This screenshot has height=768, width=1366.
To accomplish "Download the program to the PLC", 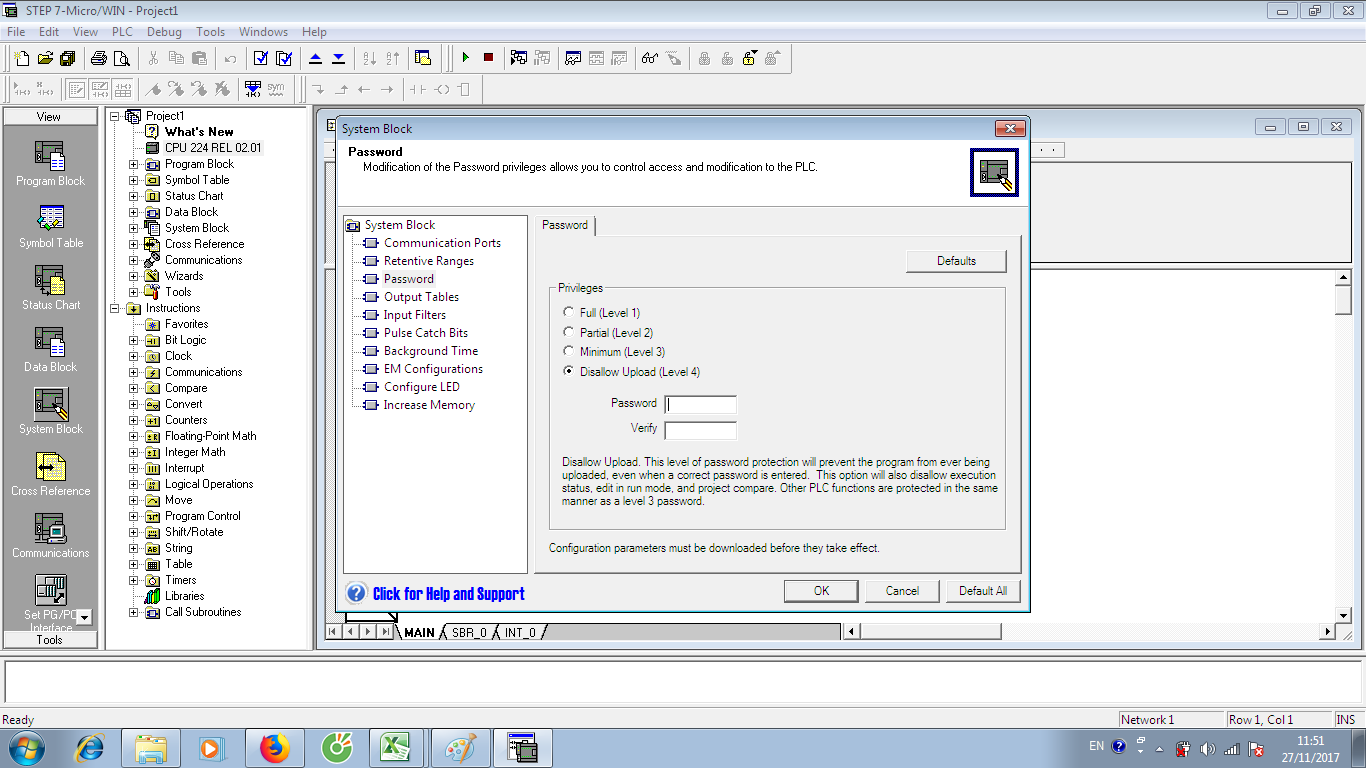I will coord(338,57).
